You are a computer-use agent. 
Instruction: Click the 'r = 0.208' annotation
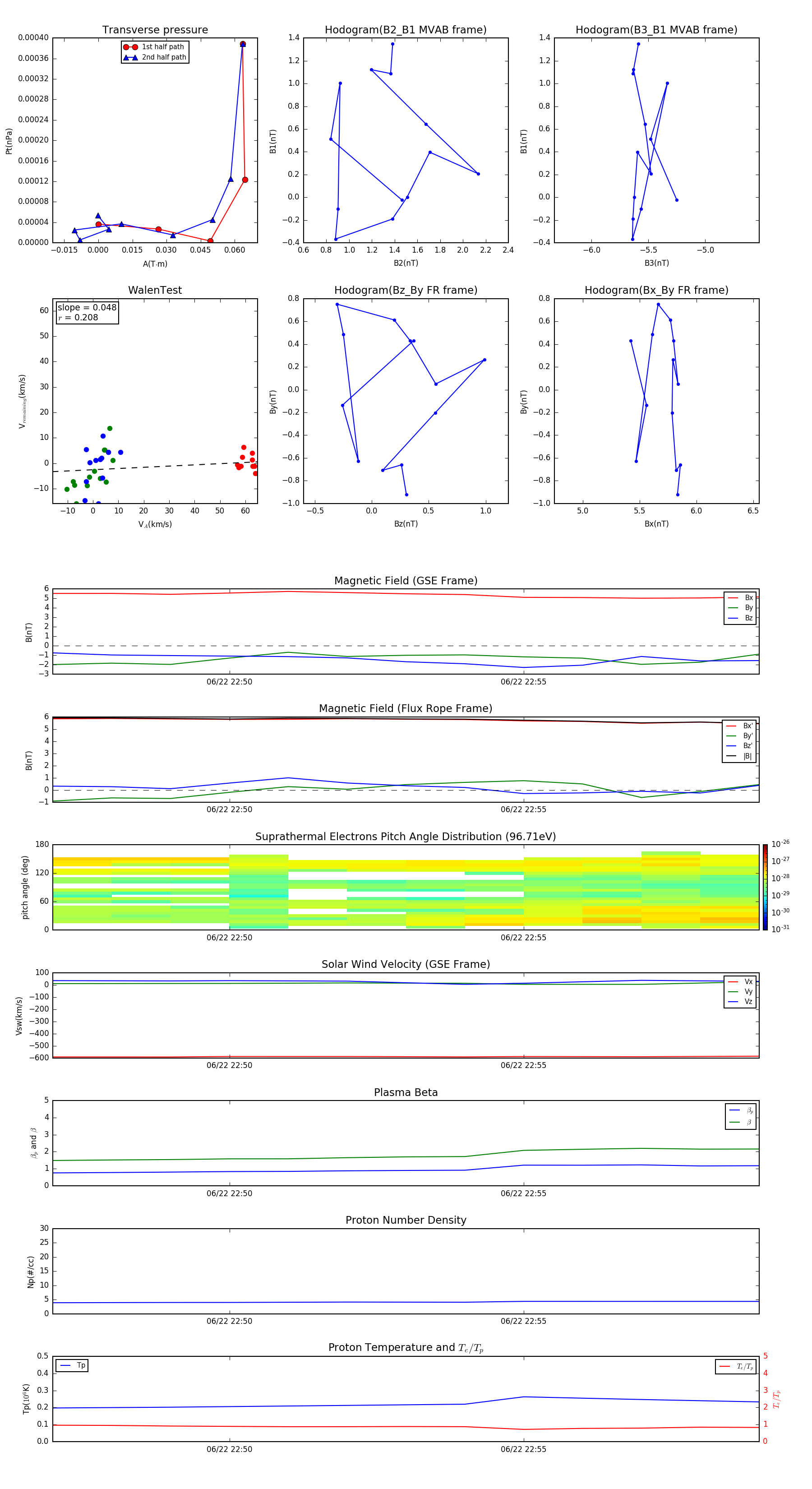point(78,317)
